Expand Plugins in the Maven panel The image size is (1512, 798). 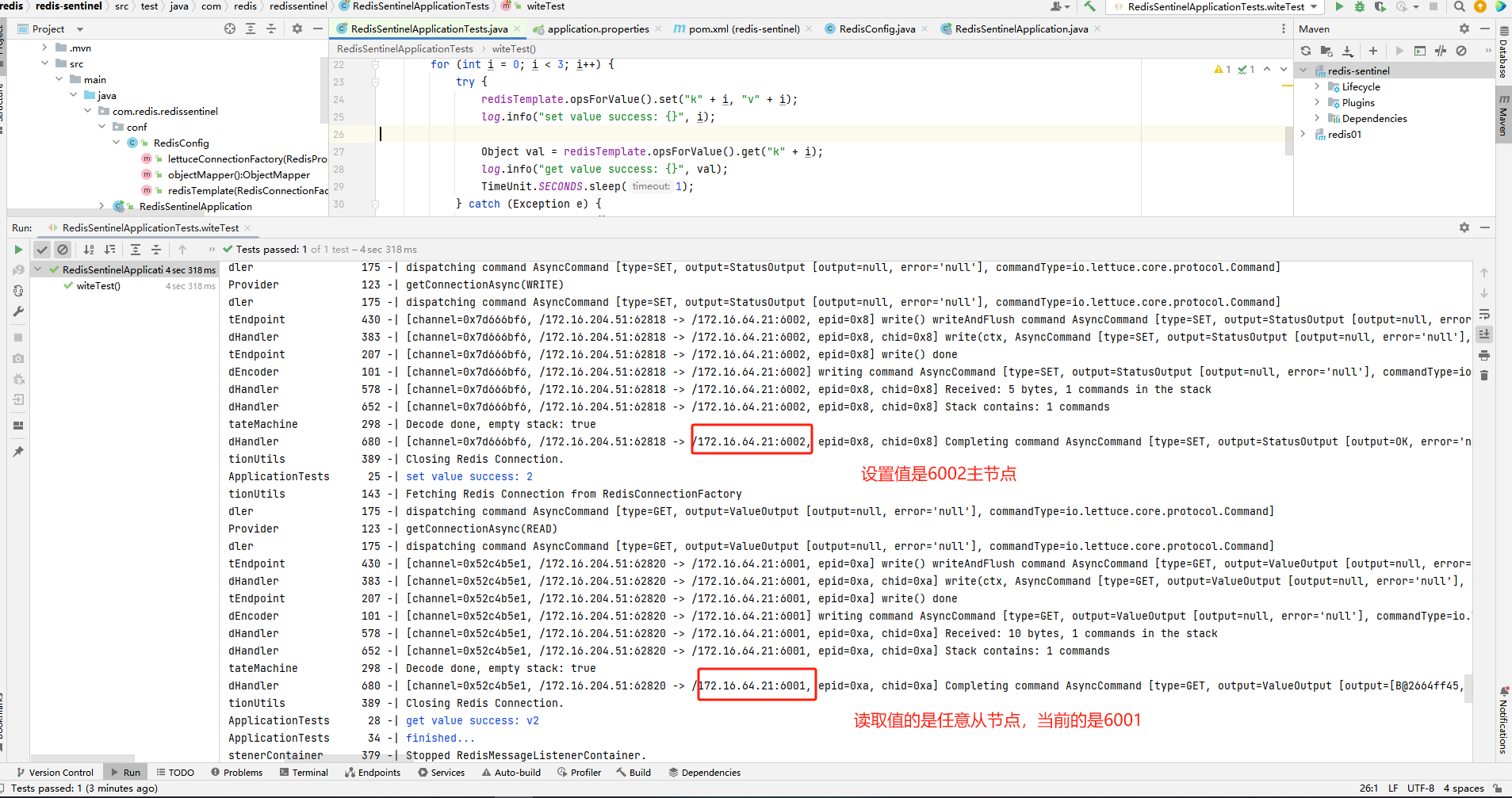1317,102
